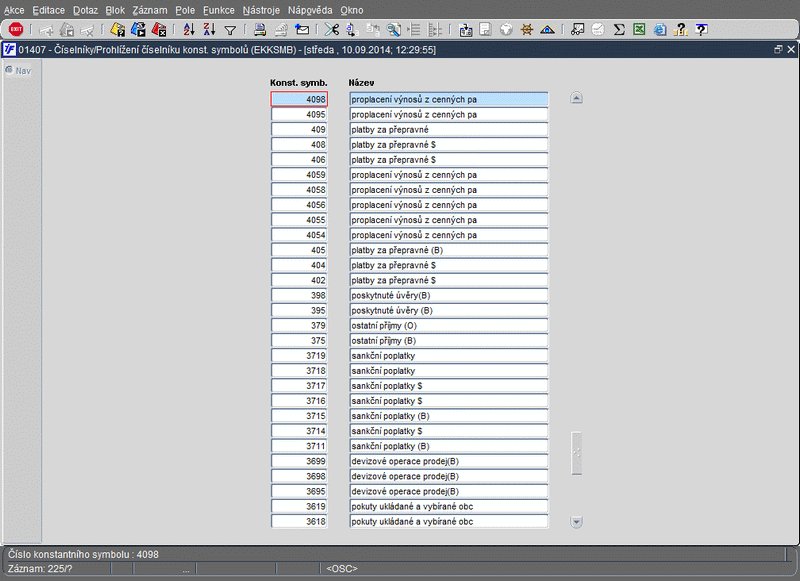This screenshot has width=800, height=581.
Task: Click the Sigma sum icon
Action: 619,30
